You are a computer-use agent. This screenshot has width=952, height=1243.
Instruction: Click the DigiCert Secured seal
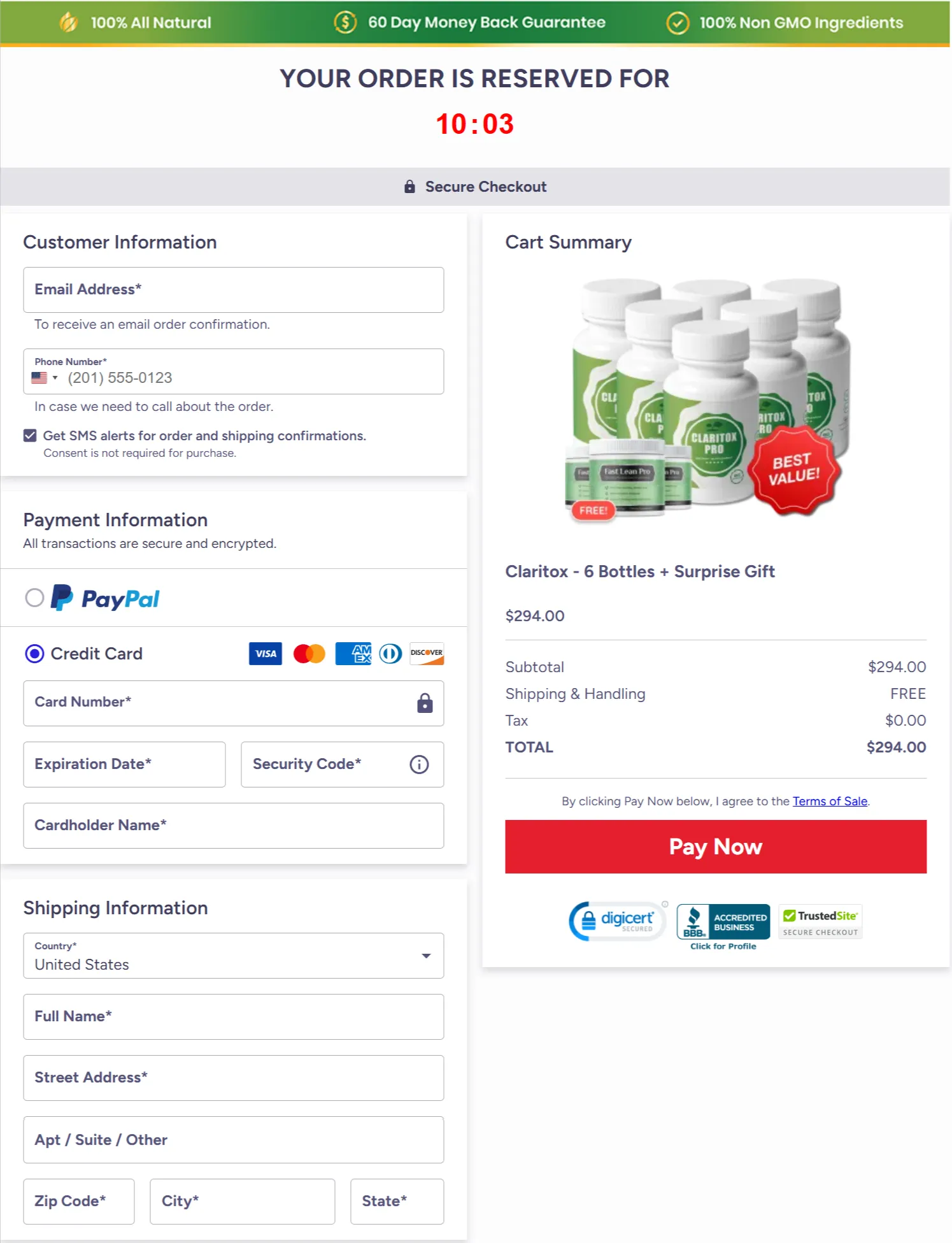point(615,920)
